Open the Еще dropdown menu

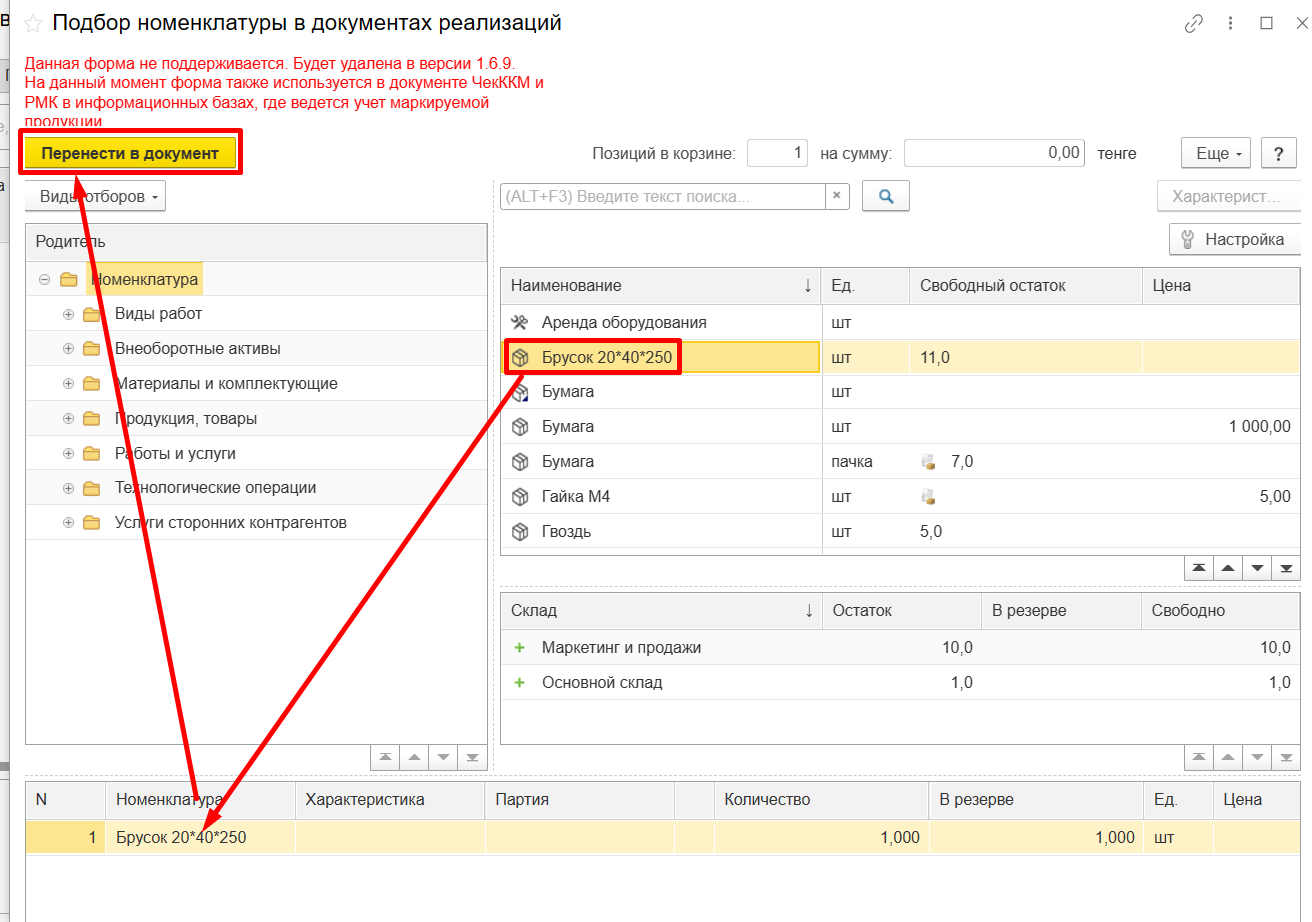[1216, 154]
